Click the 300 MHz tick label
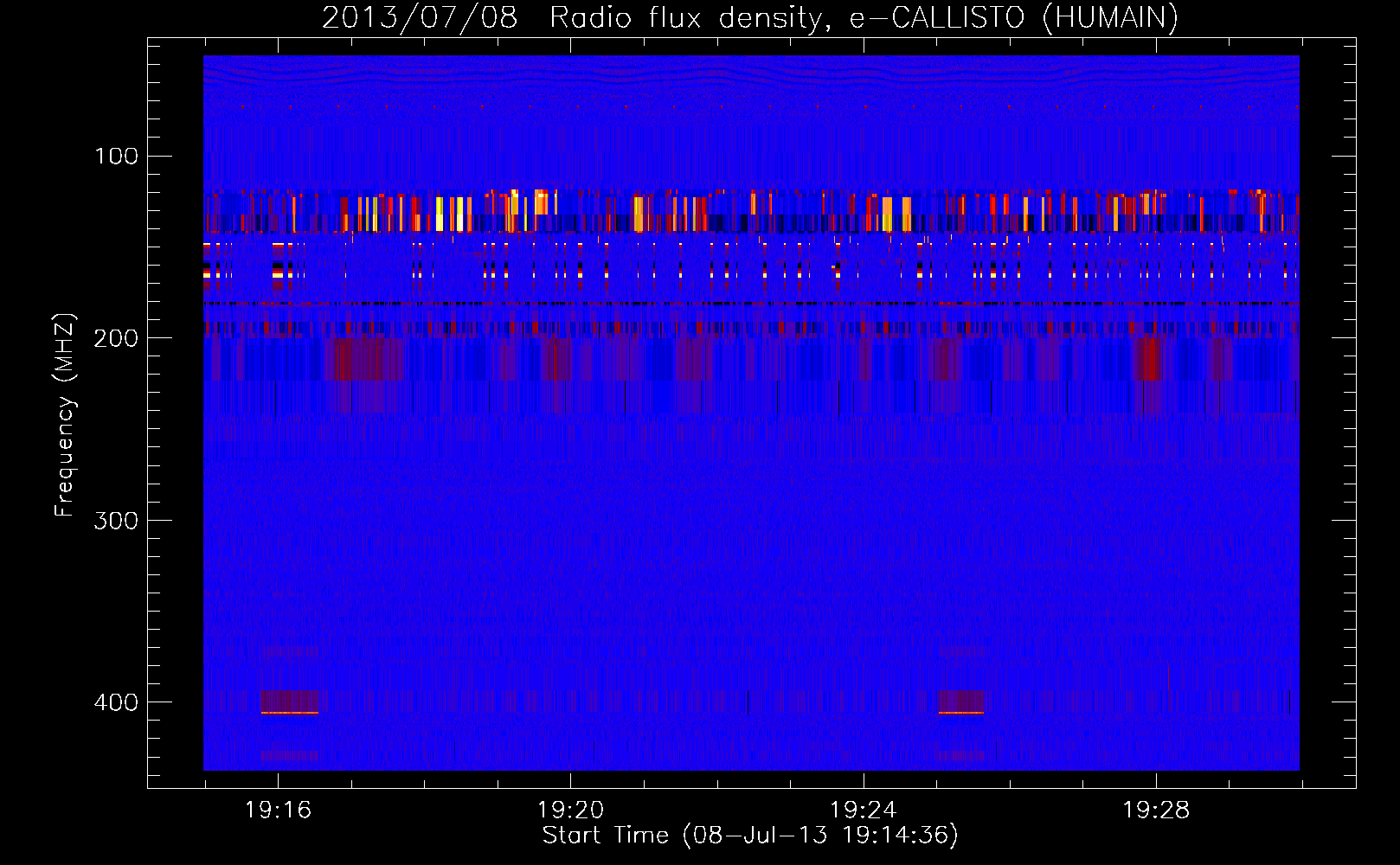This screenshot has height=865, width=1400. (117, 520)
